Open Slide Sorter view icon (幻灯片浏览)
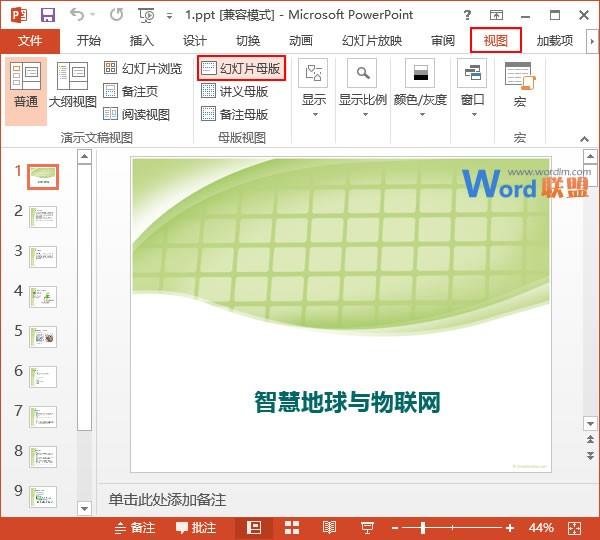The width and height of the screenshot is (600, 540). (111, 68)
